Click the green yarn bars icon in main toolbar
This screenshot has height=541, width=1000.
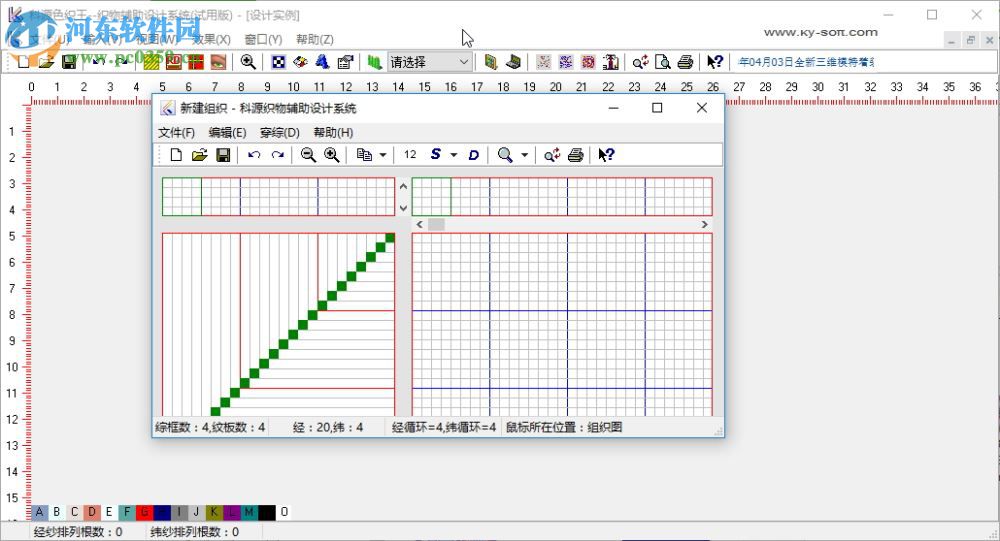[x=374, y=62]
